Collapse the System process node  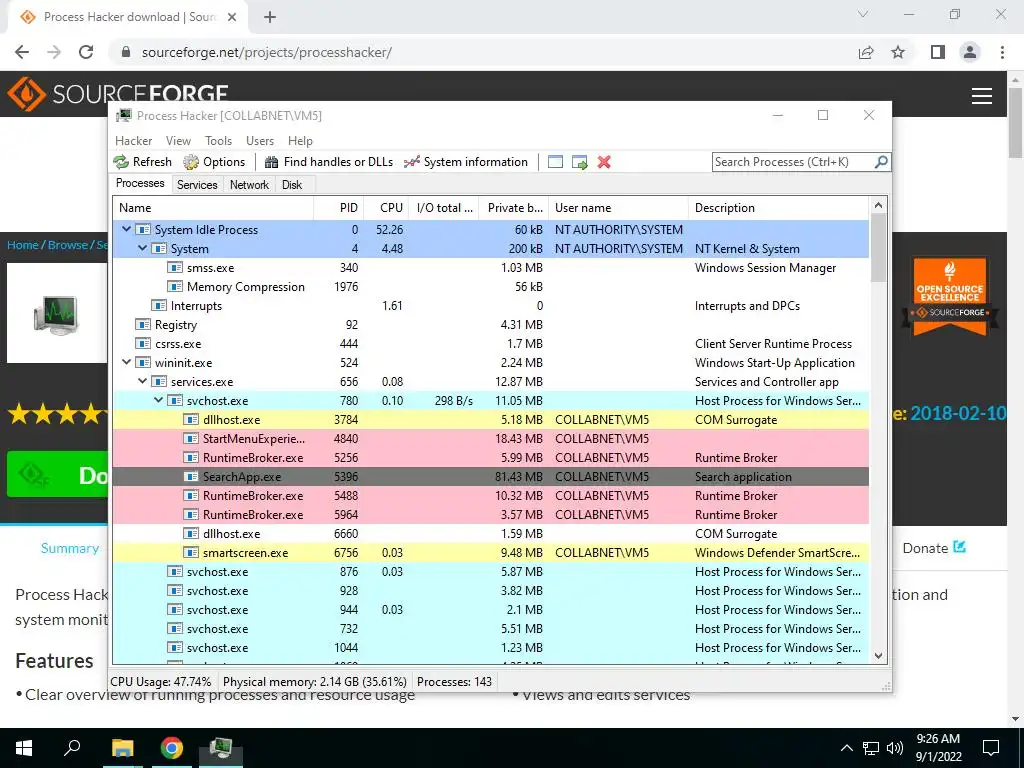(x=142, y=248)
